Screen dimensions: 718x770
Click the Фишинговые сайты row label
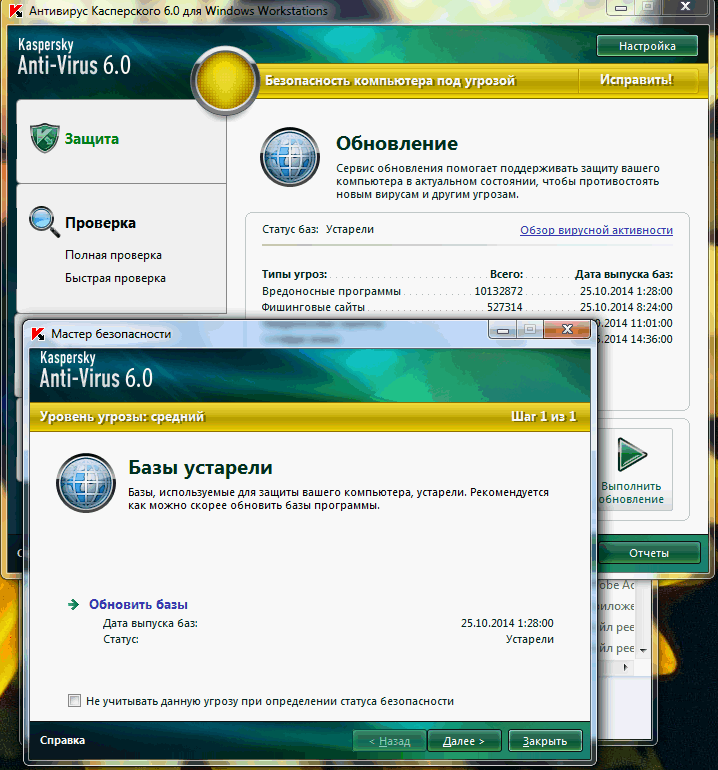point(313,307)
